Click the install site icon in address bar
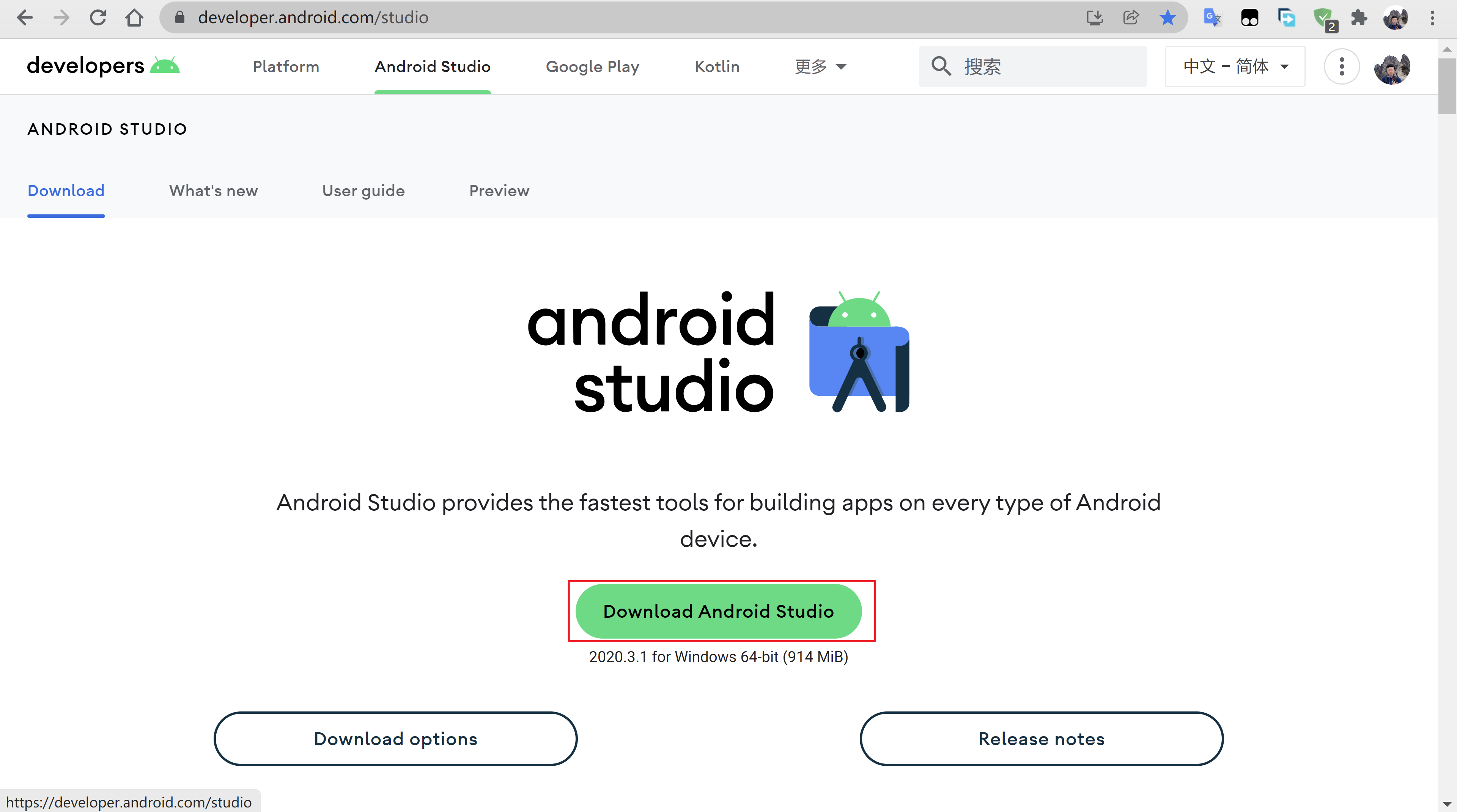The image size is (1457, 812). pos(1095,17)
